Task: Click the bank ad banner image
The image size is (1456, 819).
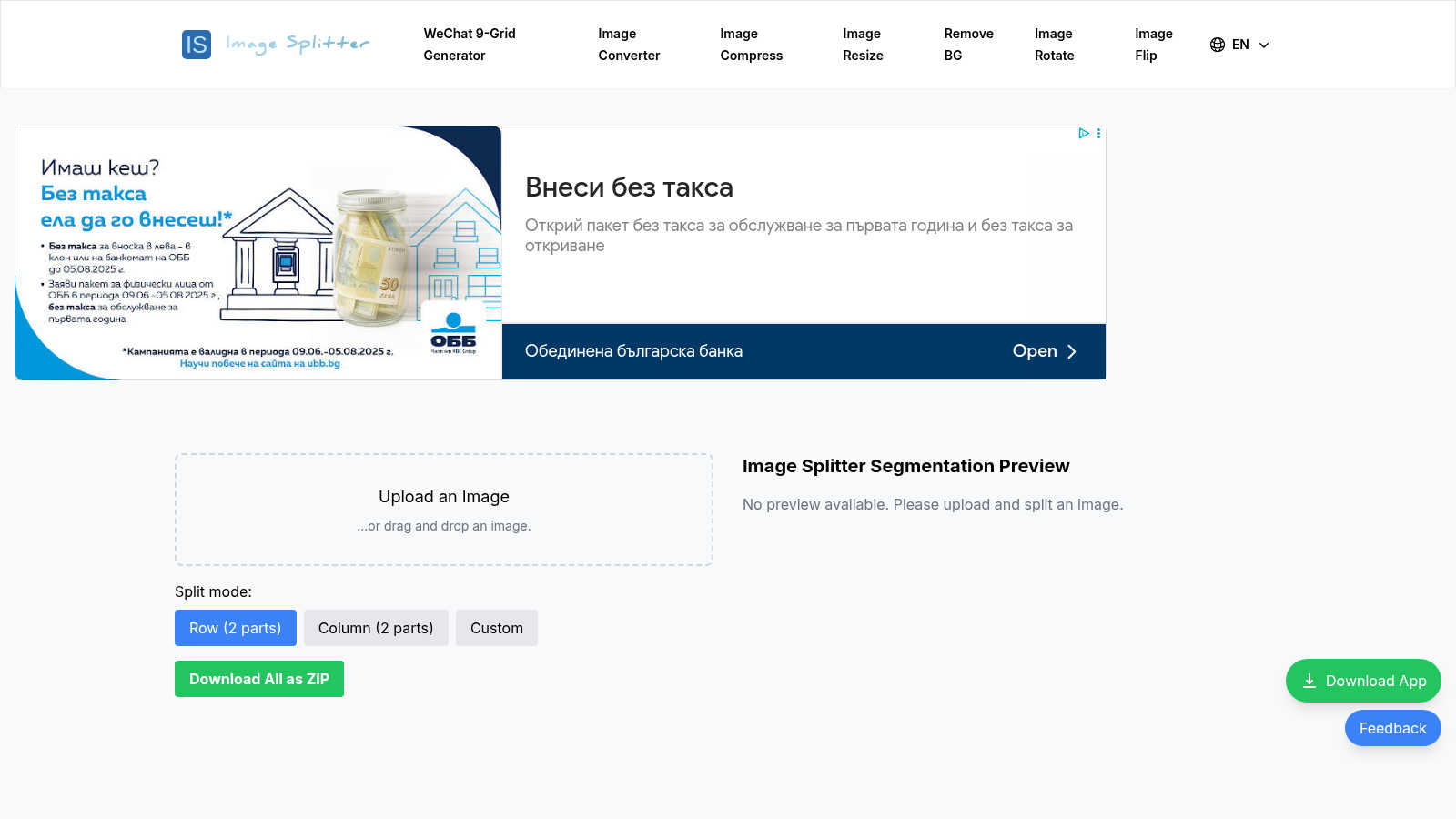Action: [x=258, y=253]
